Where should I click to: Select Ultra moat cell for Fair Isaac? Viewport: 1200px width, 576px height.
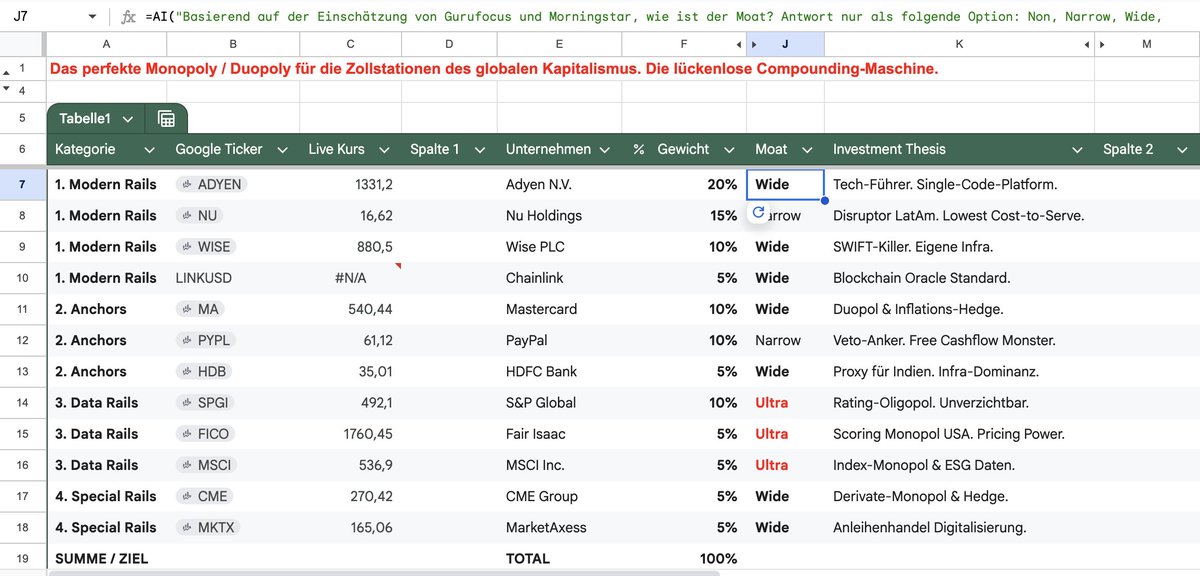click(x=786, y=433)
